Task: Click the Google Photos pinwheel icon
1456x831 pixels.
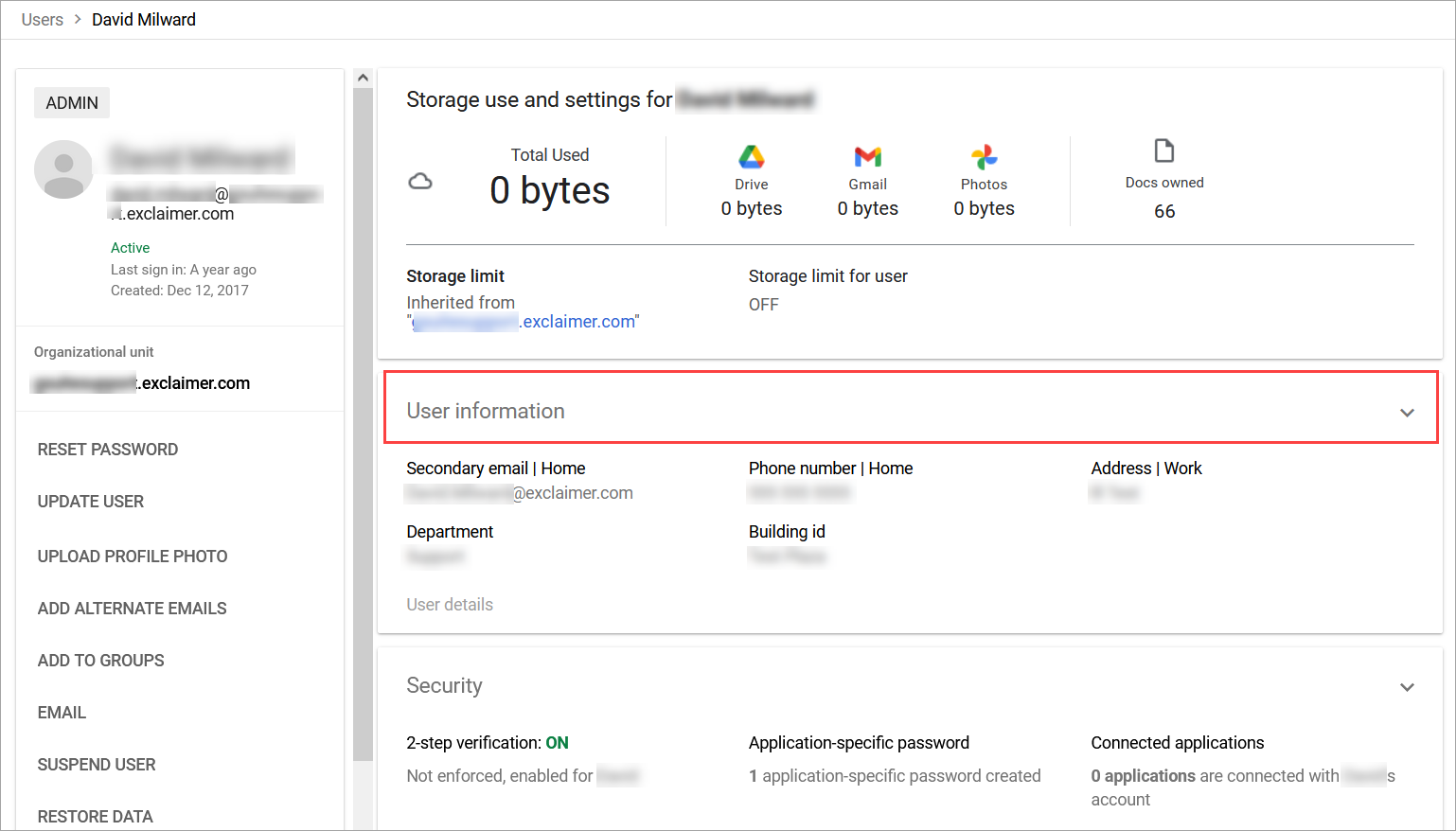Action: pyautogui.click(x=984, y=156)
